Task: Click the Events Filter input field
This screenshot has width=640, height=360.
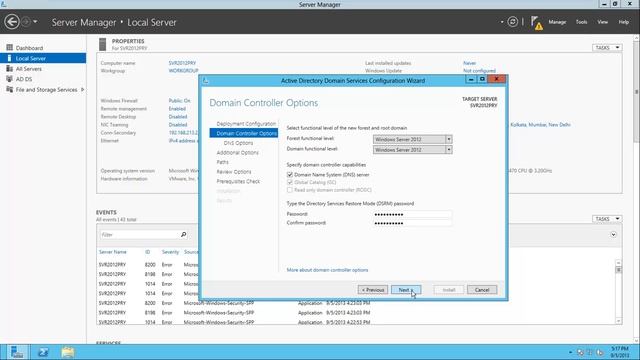Action: click(x=139, y=235)
